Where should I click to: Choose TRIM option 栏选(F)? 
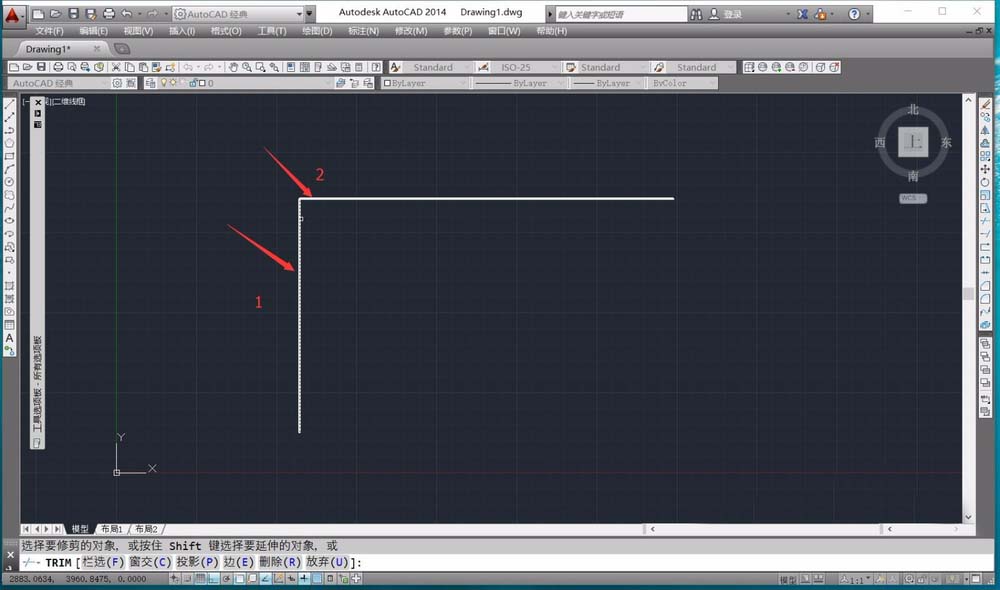[103, 562]
